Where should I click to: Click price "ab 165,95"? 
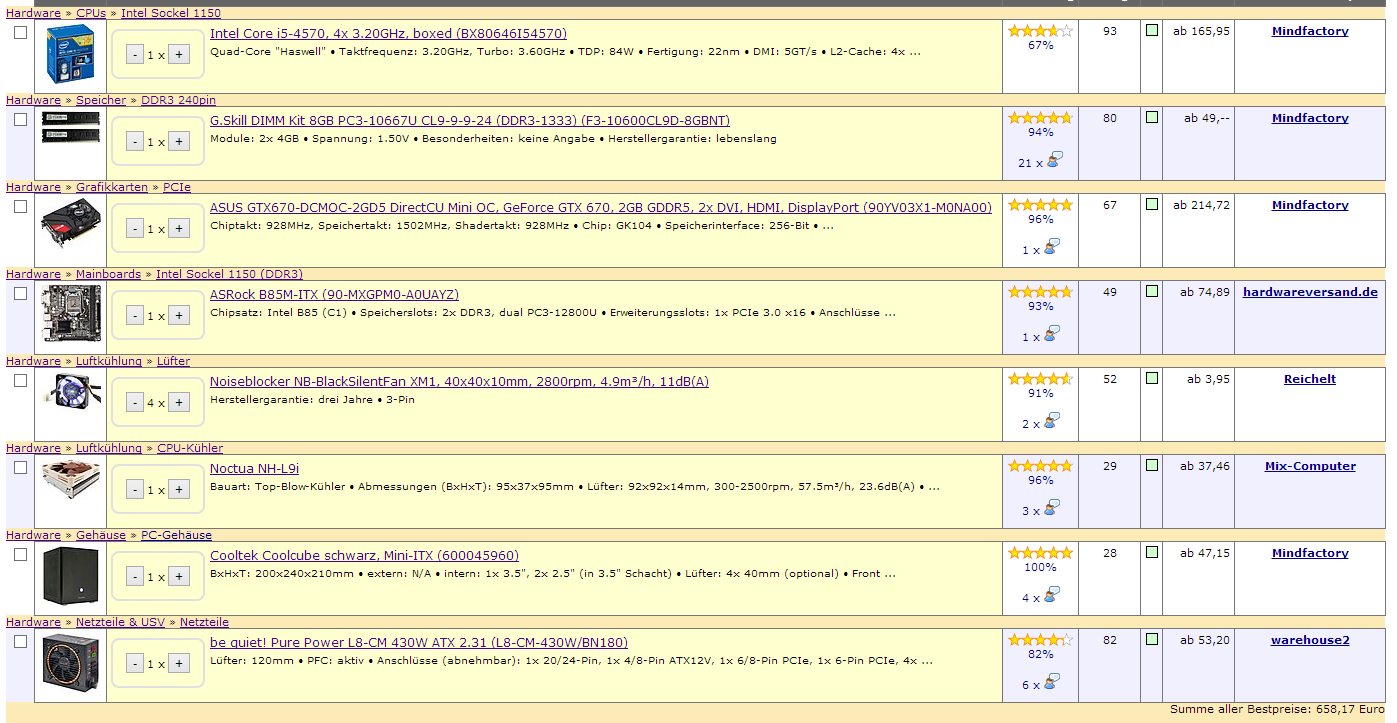[x=1201, y=31]
